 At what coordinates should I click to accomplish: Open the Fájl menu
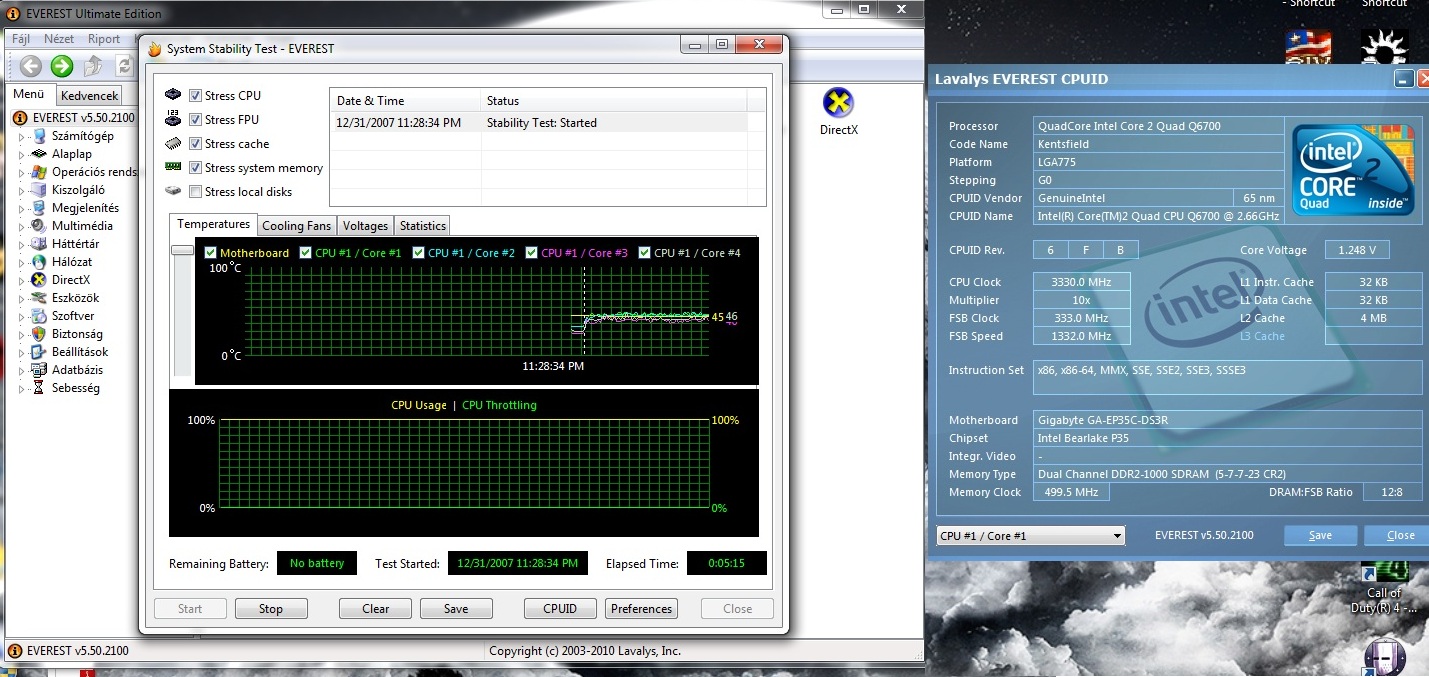[x=21, y=39]
